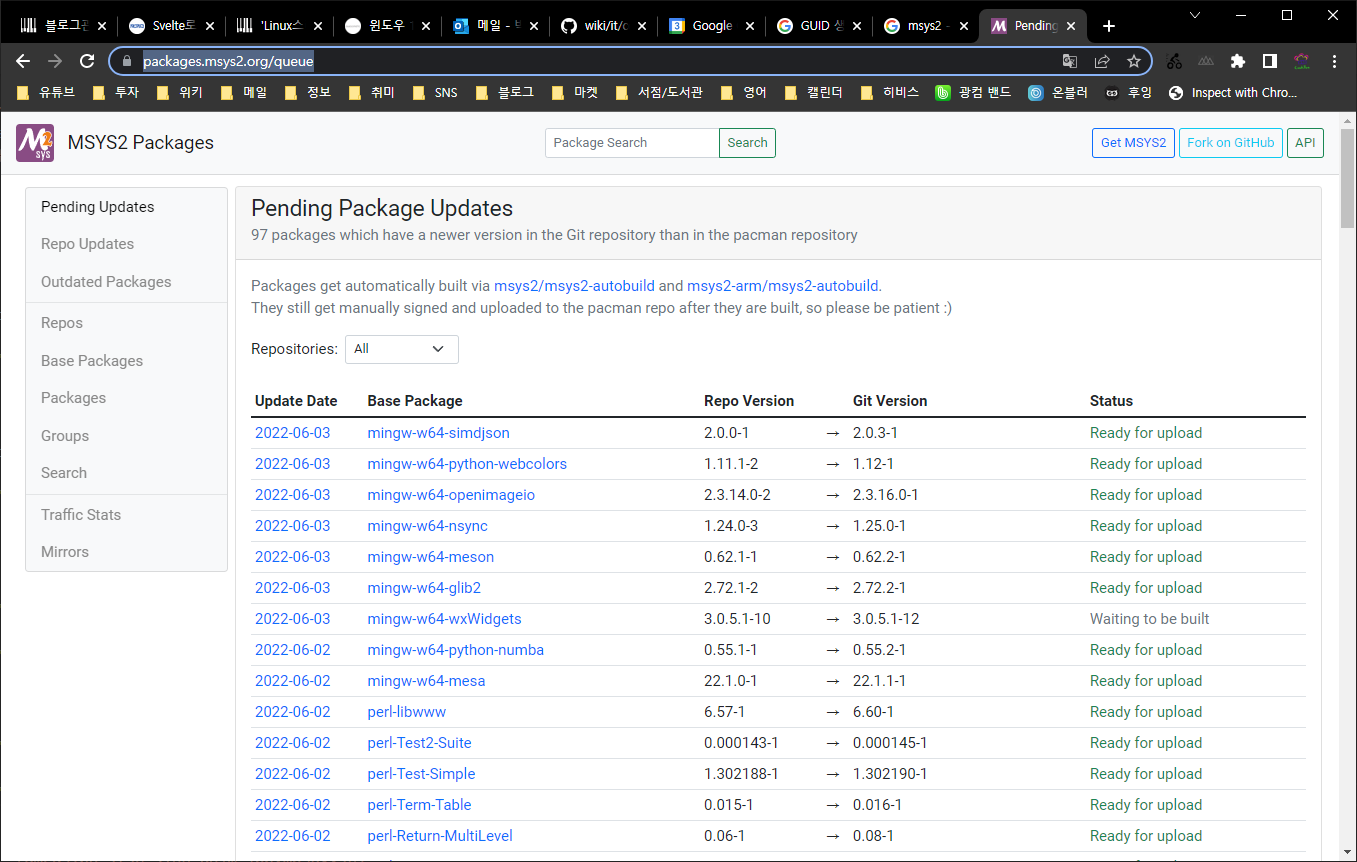The image size is (1357, 862).
Task: Click the share page icon
Action: pyautogui.click(x=1102, y=61)
